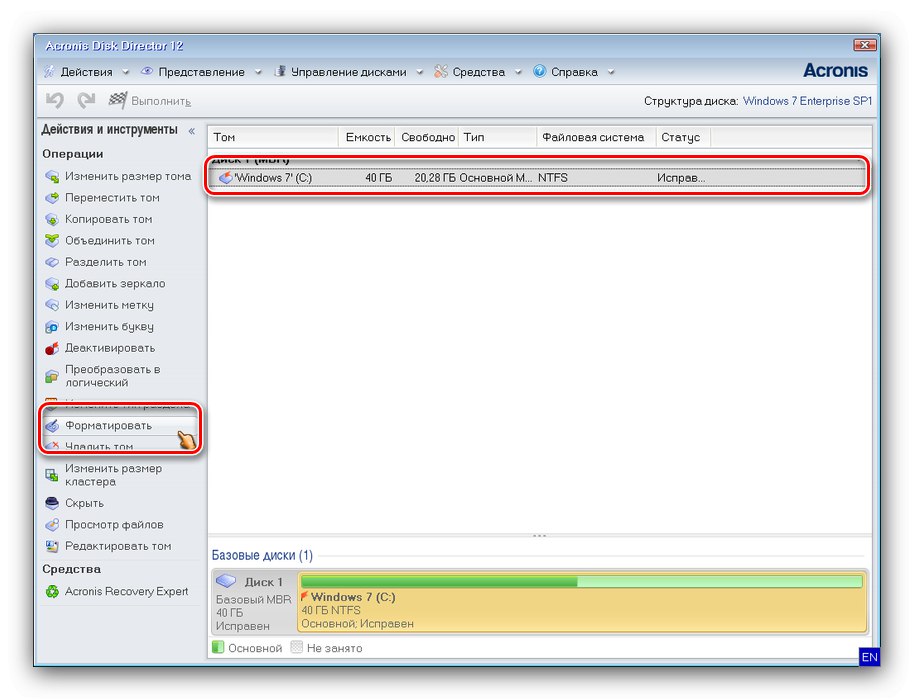Click the green Основной legend swatch
The image size is (914, 700).
(216, 647)
